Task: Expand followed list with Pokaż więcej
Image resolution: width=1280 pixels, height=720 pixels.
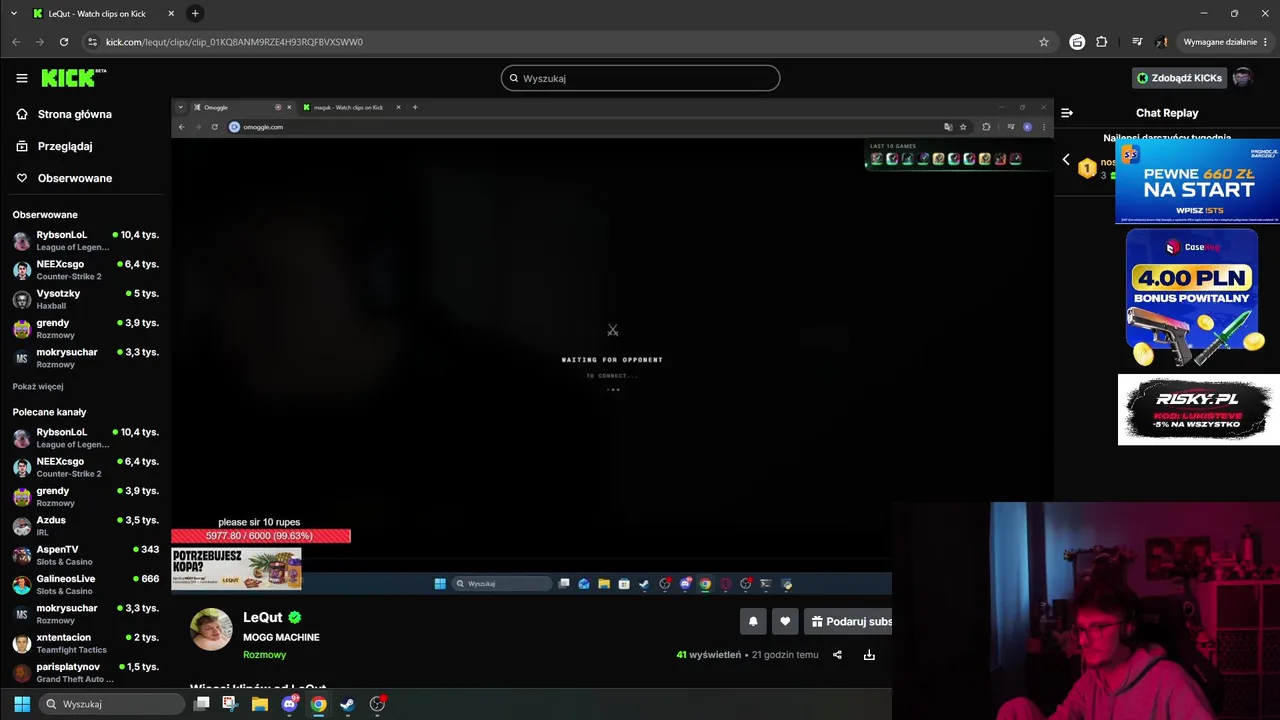Action: 38,386
